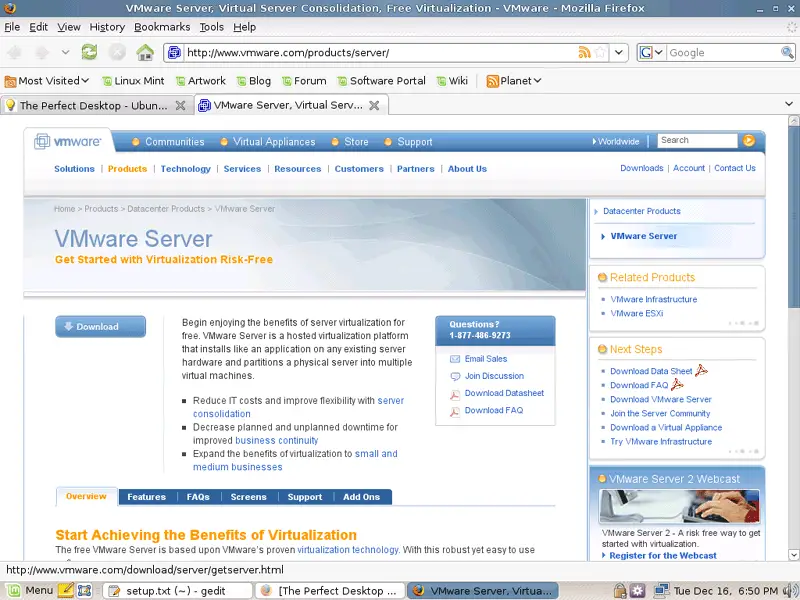Open the History menu

pos(107,27)
